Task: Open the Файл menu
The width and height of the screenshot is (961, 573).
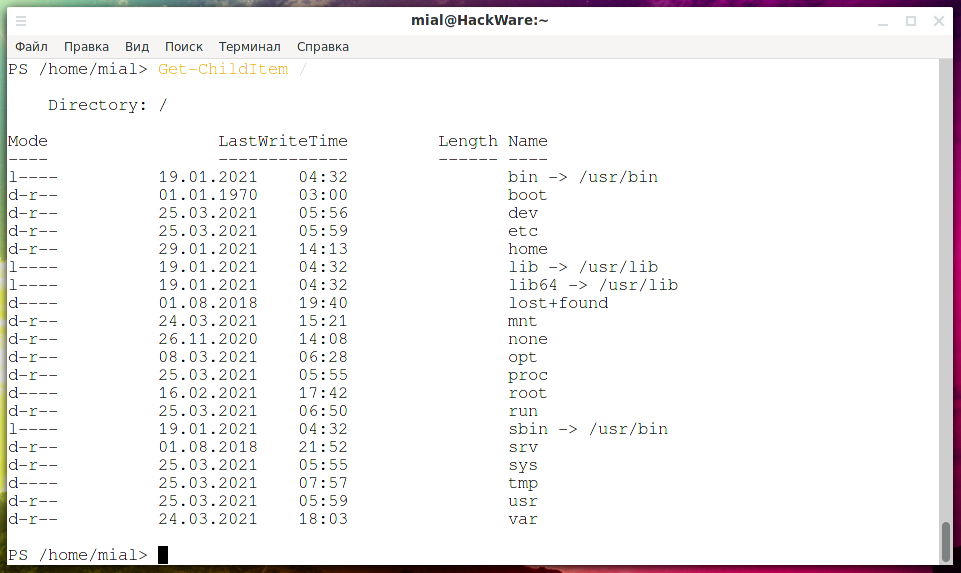Action: click(31, 47)
